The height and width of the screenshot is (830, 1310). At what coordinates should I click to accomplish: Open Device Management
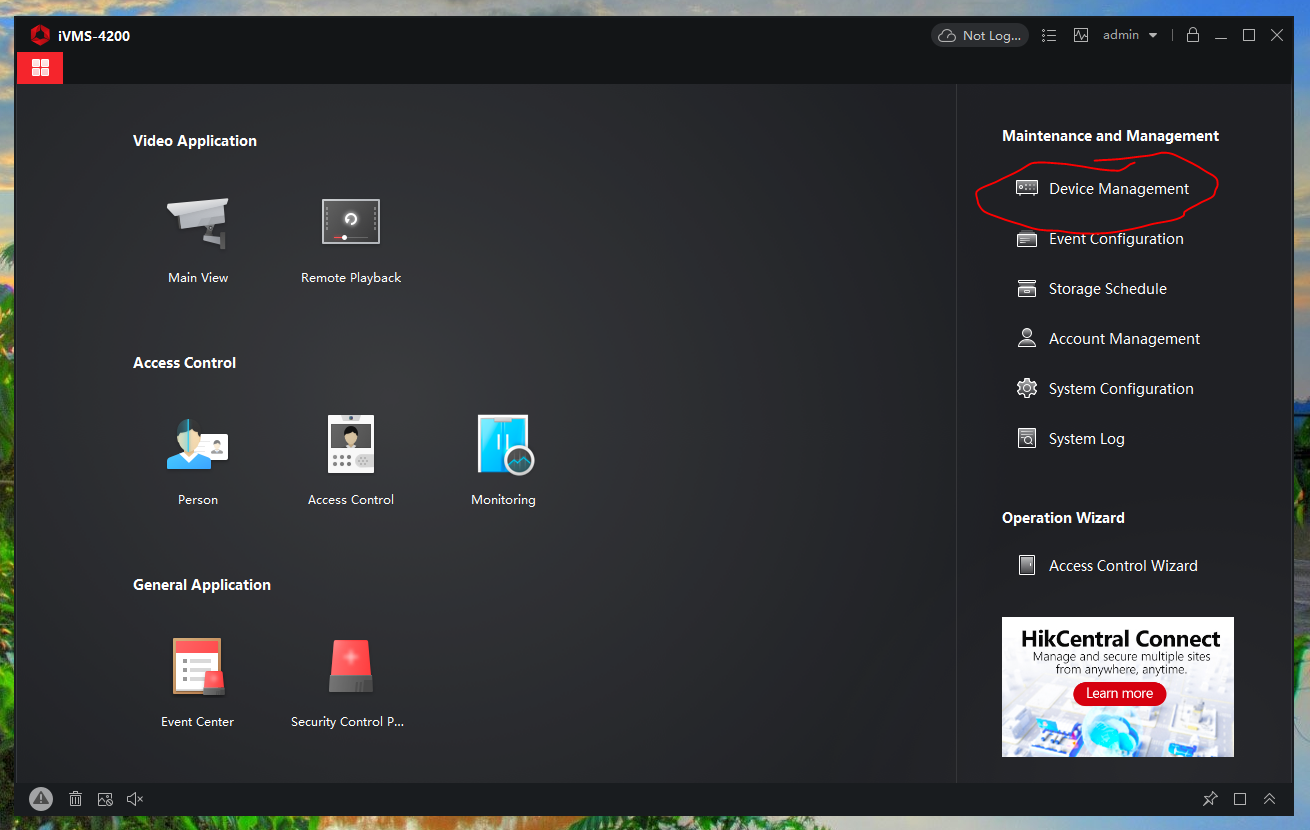(x=1118, y=189)
